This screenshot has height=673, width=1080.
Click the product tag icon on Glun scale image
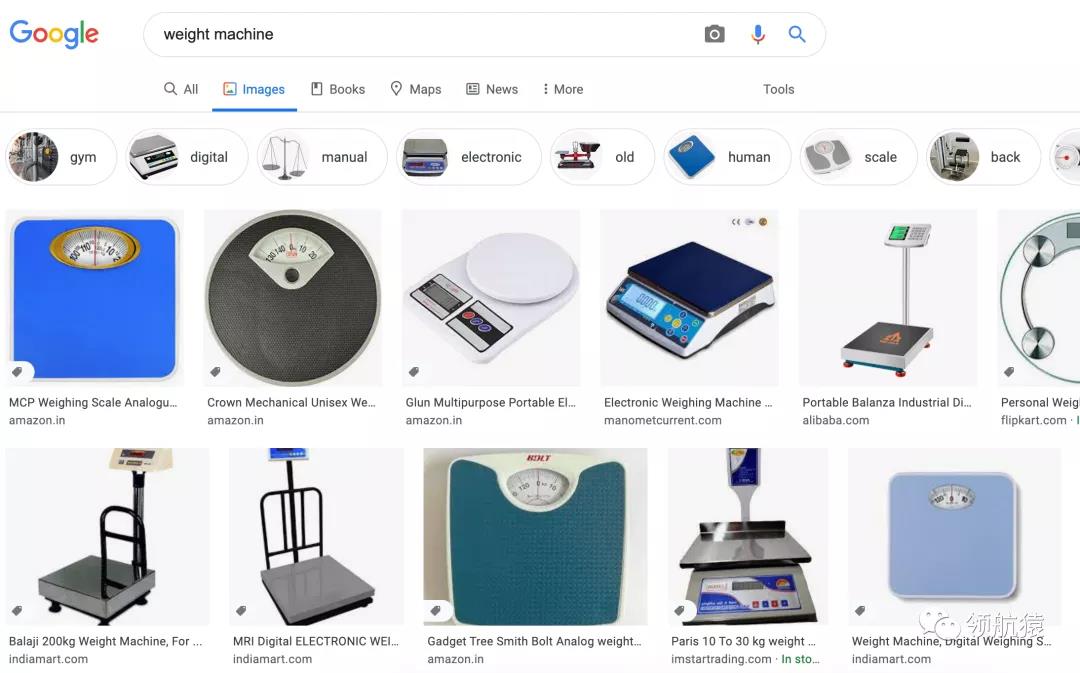pyautogui.click(x=414, y=372)
